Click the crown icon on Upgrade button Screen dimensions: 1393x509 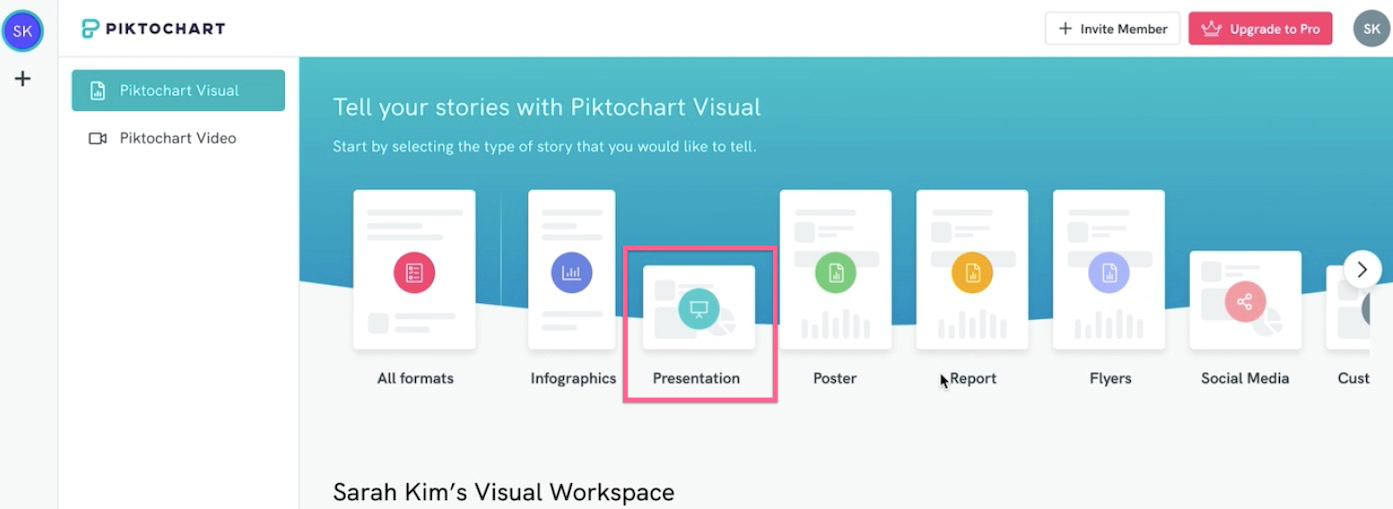(x=1212, y=29)
